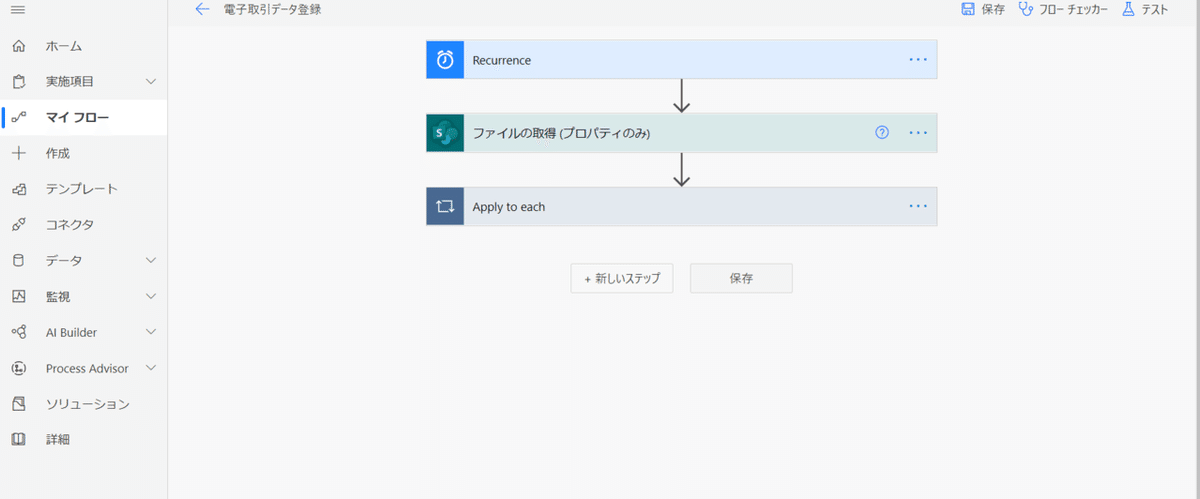Expand the 監視 chevron
Image resolution: width=1200 pixels, height=499 pixels.
(x=151, y=297)
